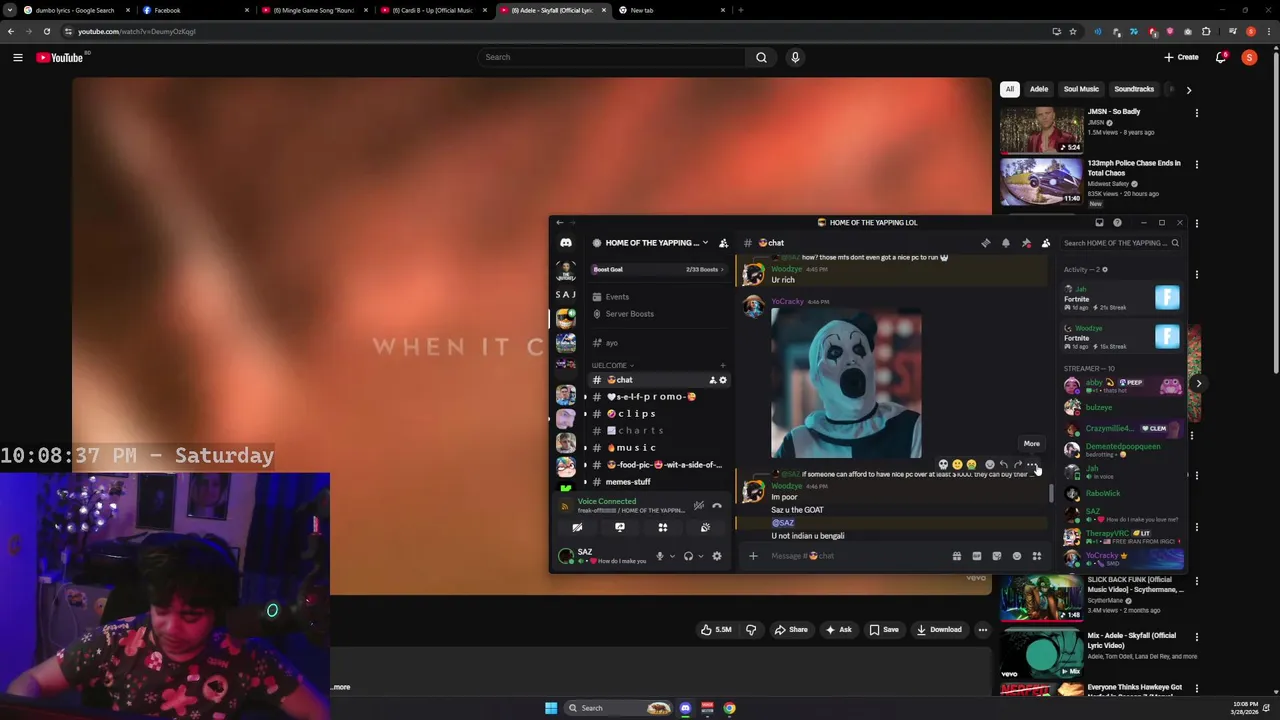The image size is (1280, 720).
Task: Open the charts channel
Action: (x=659, y=431)
